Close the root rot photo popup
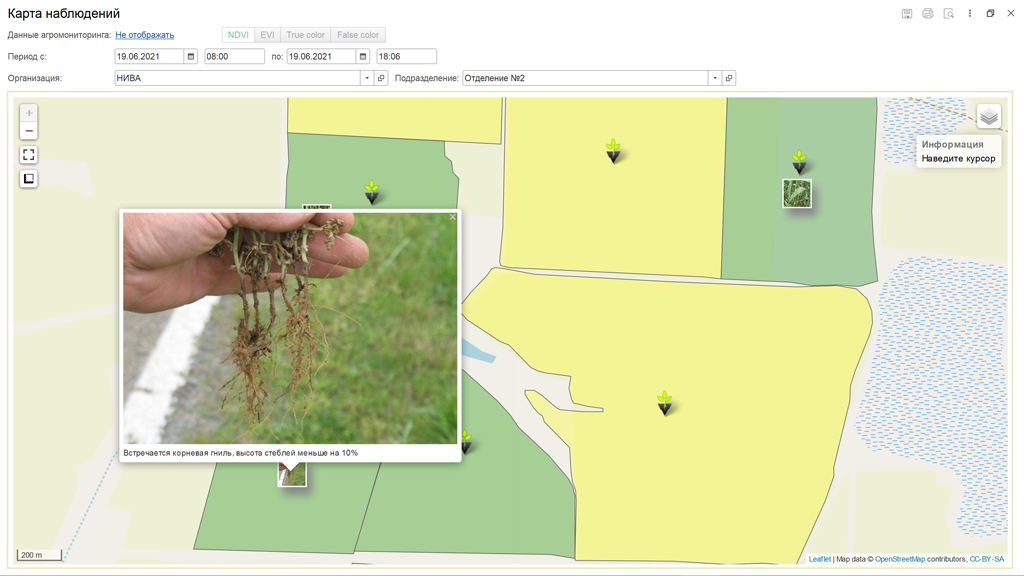This screenshot has height=576, width=1024. [x=453, y=217]
